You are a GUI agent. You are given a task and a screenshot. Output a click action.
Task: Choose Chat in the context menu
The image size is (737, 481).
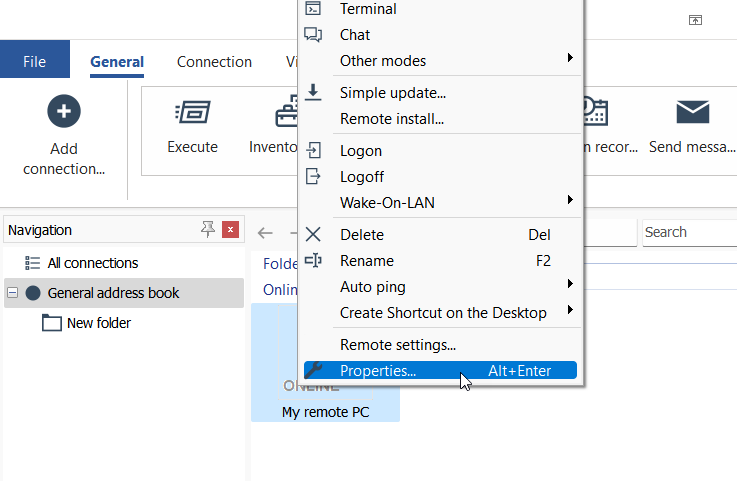(x=355, y=35)
